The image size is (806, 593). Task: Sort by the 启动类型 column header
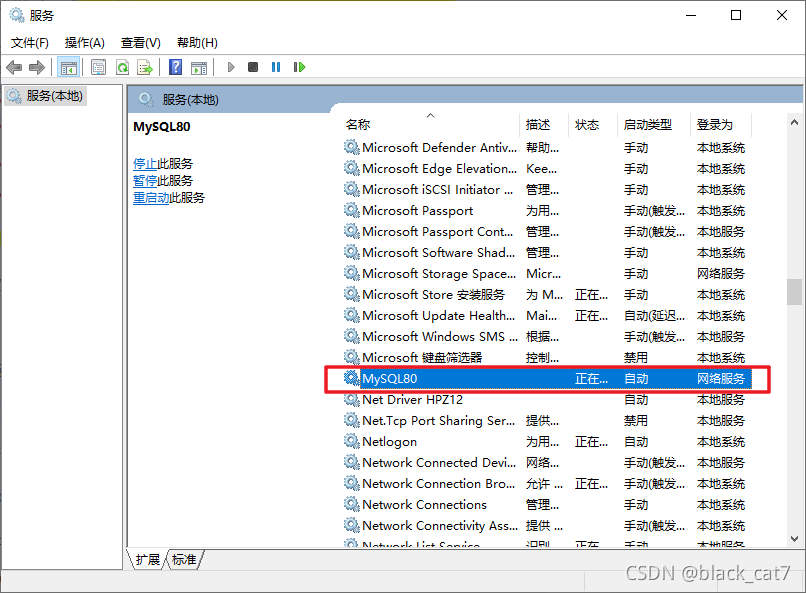click(654, 125)
